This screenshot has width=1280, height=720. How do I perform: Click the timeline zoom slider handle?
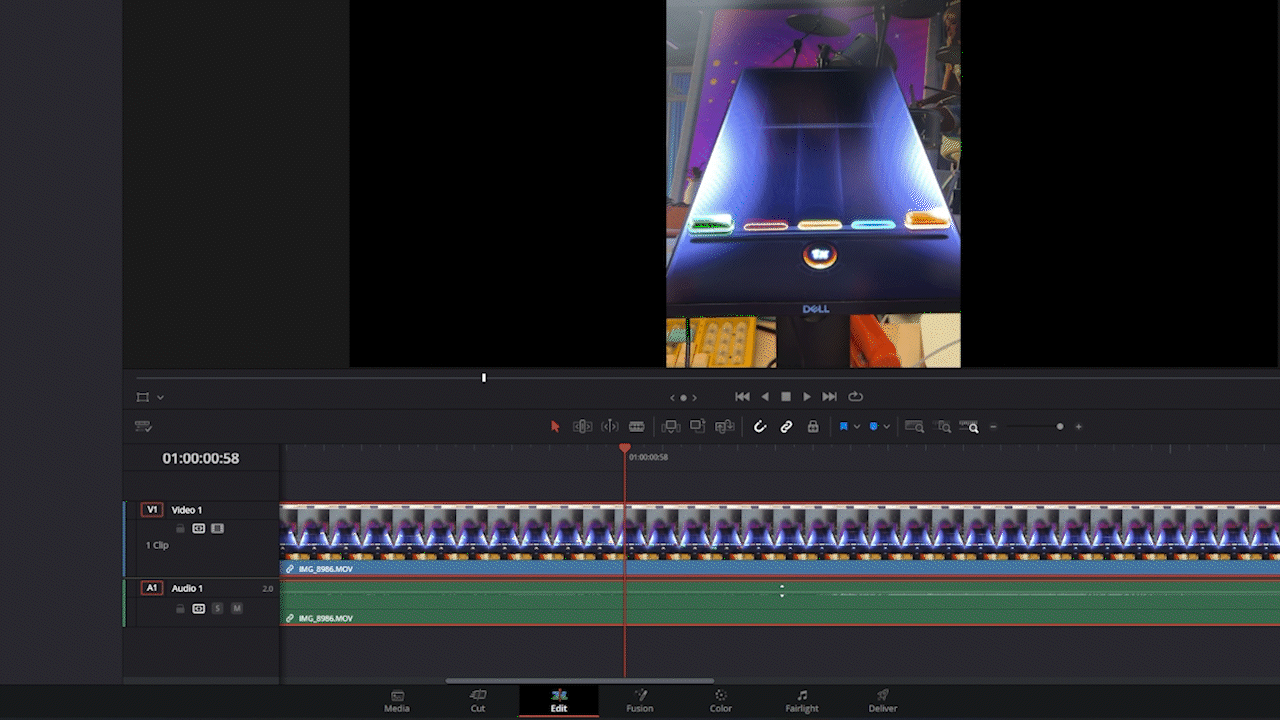[x=1060, y=427]
